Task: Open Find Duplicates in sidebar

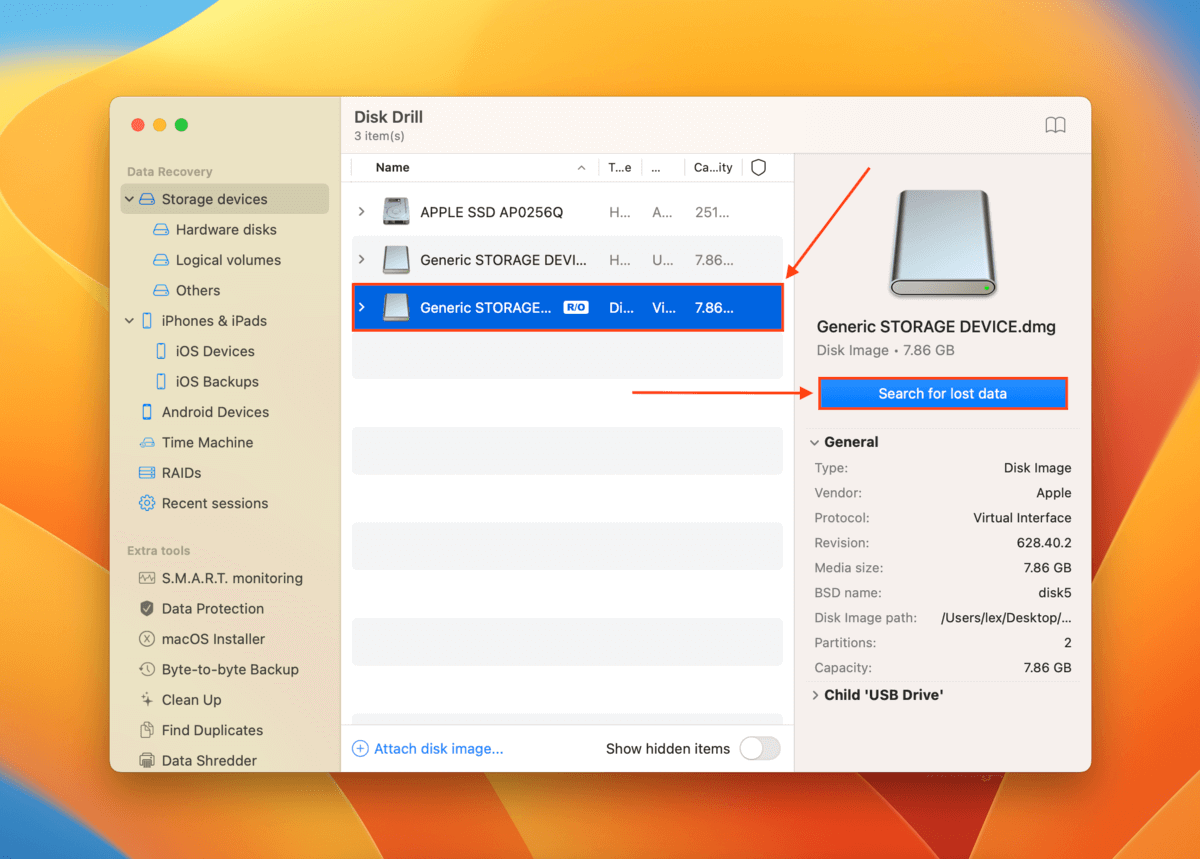Action: (x=212, y=730)
